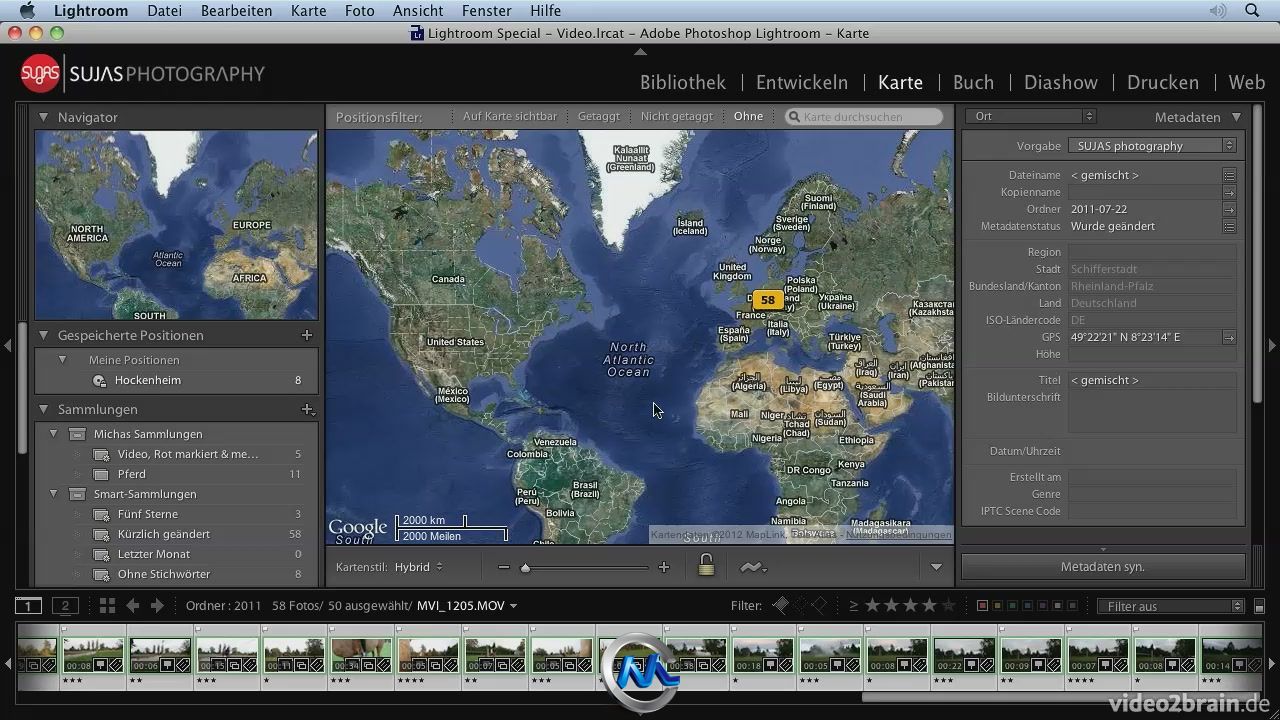Click the Spotlight search icon in menu bar

click(1252, 11)
